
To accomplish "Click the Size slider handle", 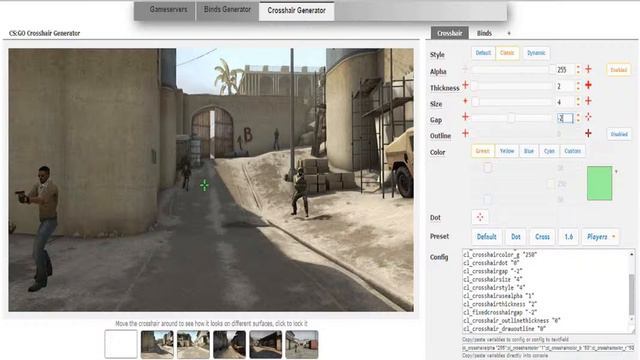I will click(476, 102).
